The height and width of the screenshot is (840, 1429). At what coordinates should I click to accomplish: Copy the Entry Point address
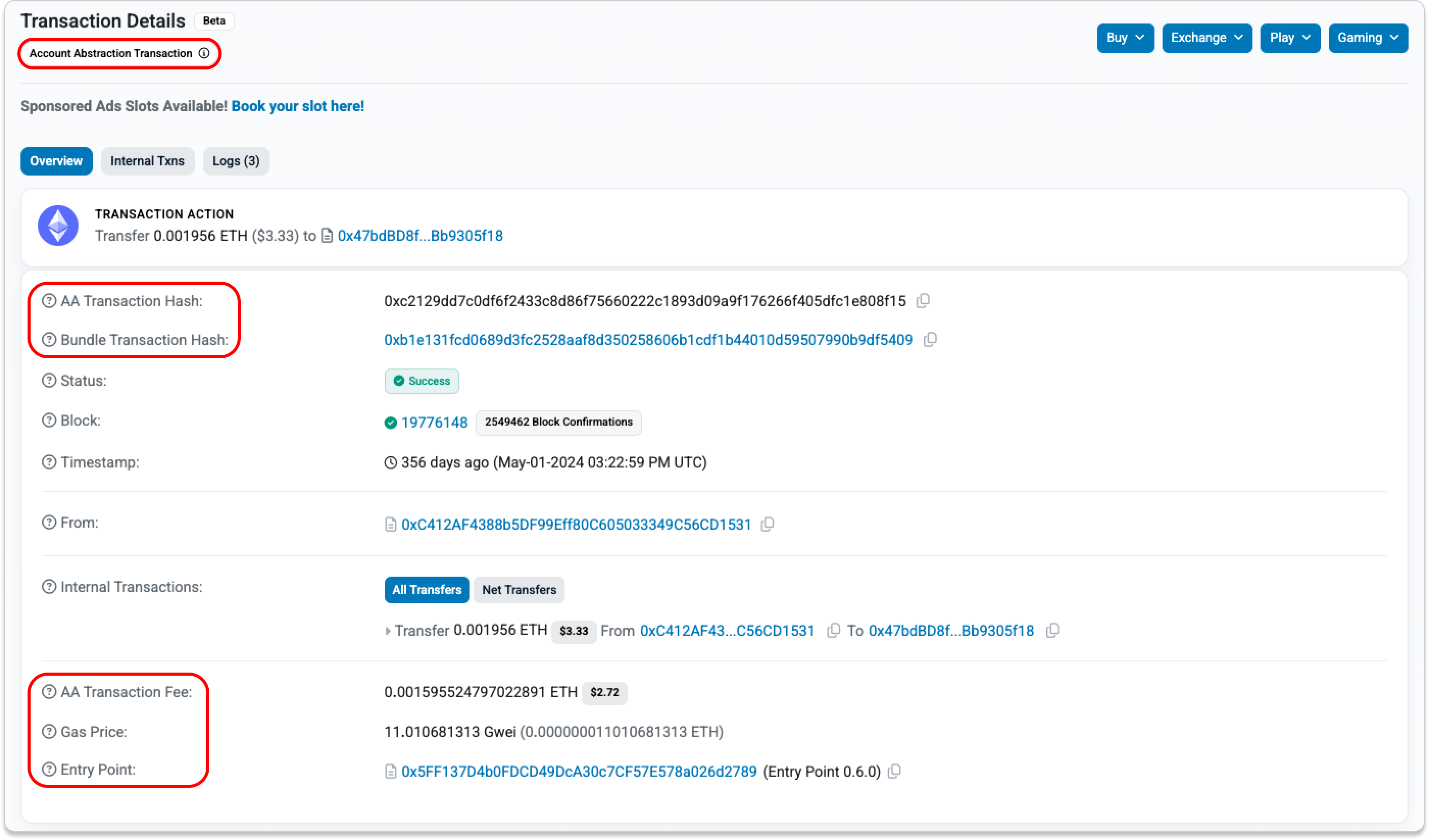(x=894, y=772)
